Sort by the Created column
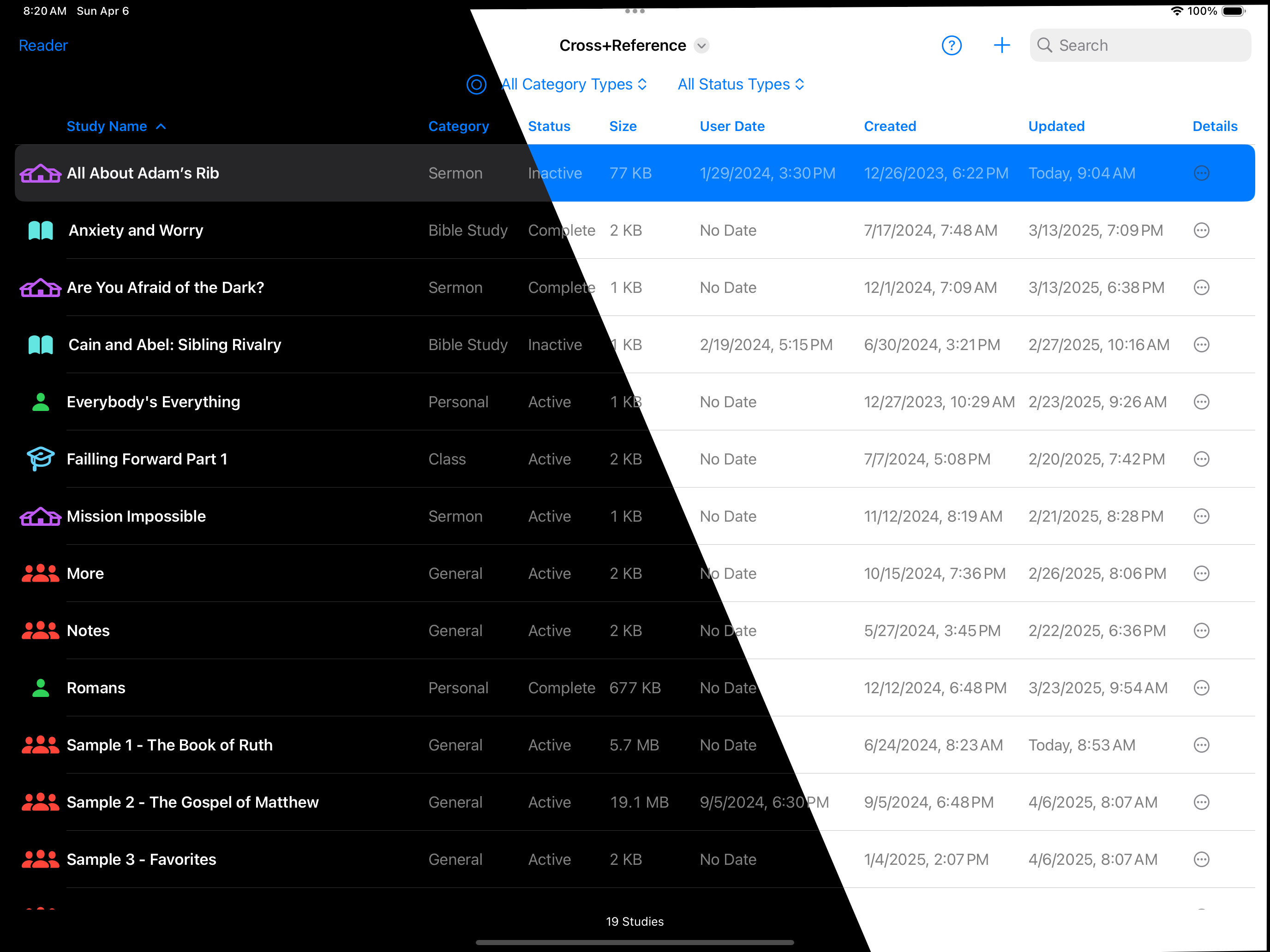1270x952 pixels. point(890,126)
